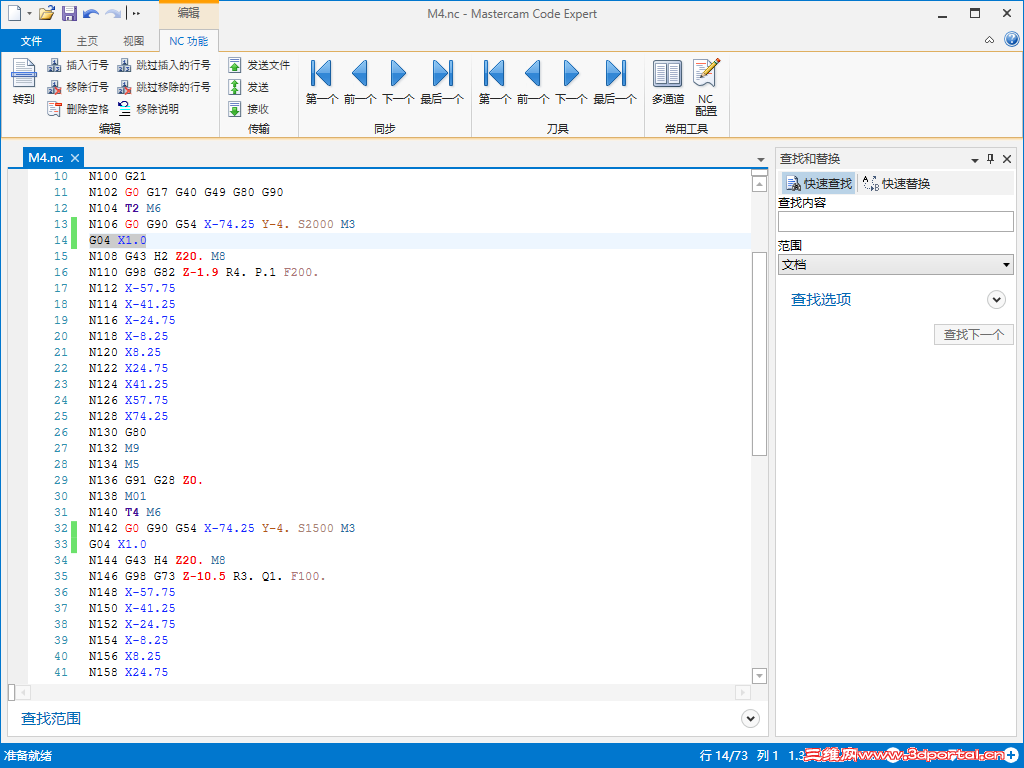Close the 查找和替换 panel

1007,159
